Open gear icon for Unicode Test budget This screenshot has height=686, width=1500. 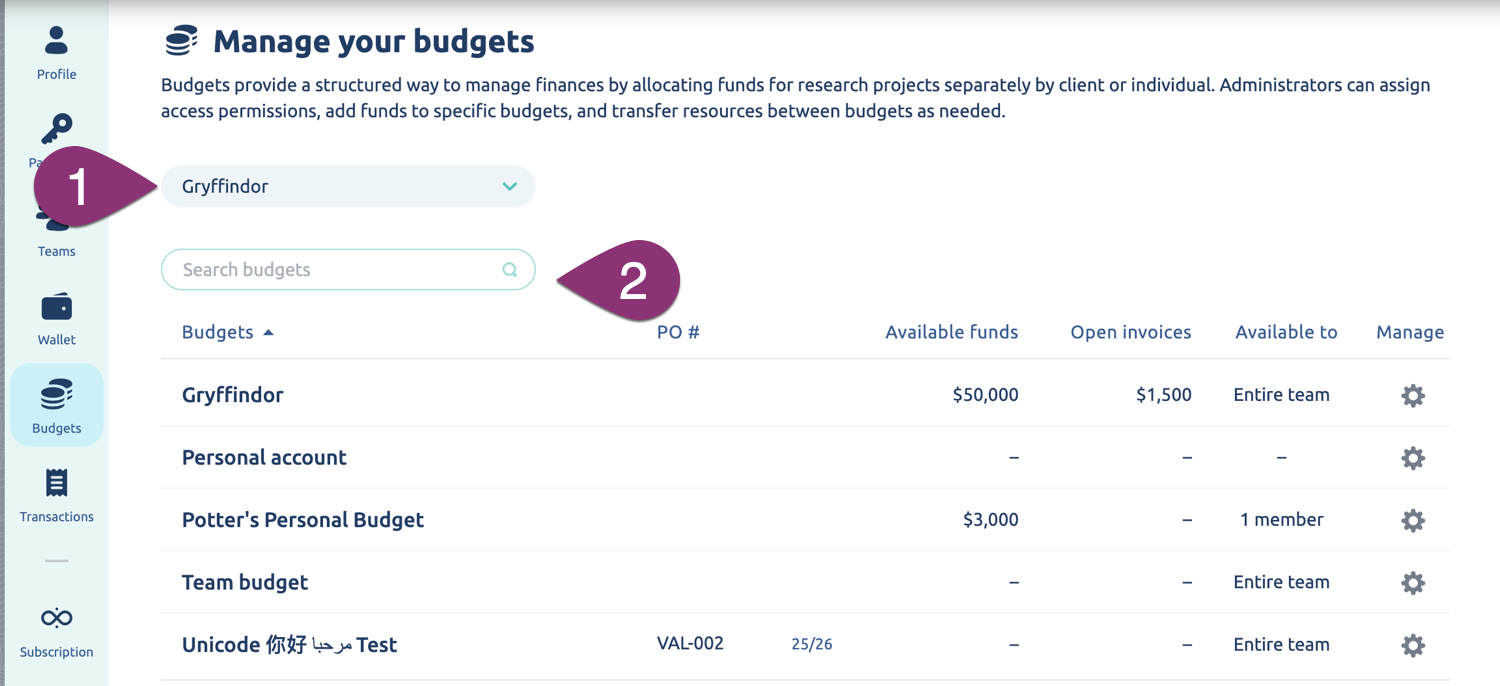tap(1412, 646)
